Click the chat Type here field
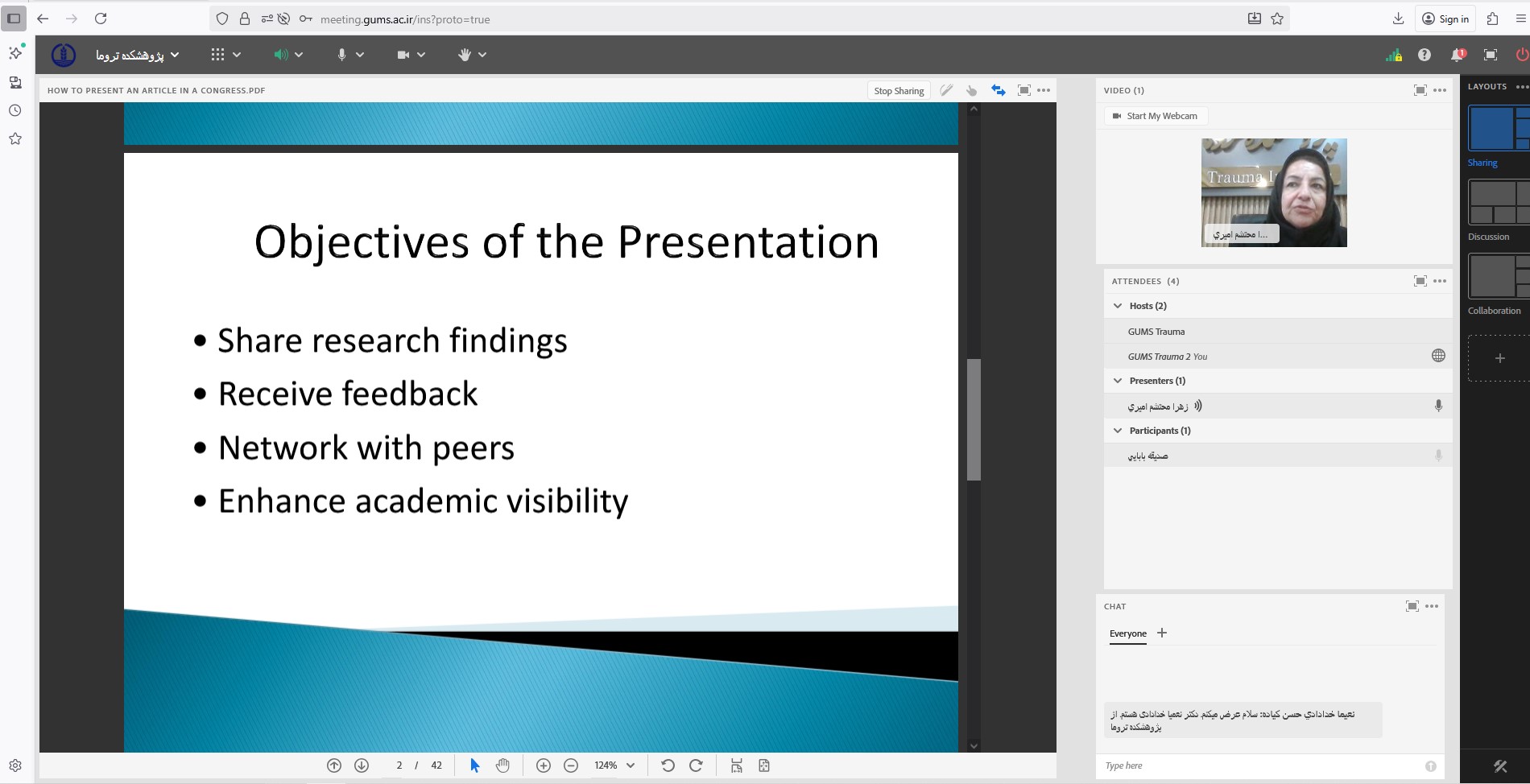The image size is (1530, 784). tap(1256, 765)
